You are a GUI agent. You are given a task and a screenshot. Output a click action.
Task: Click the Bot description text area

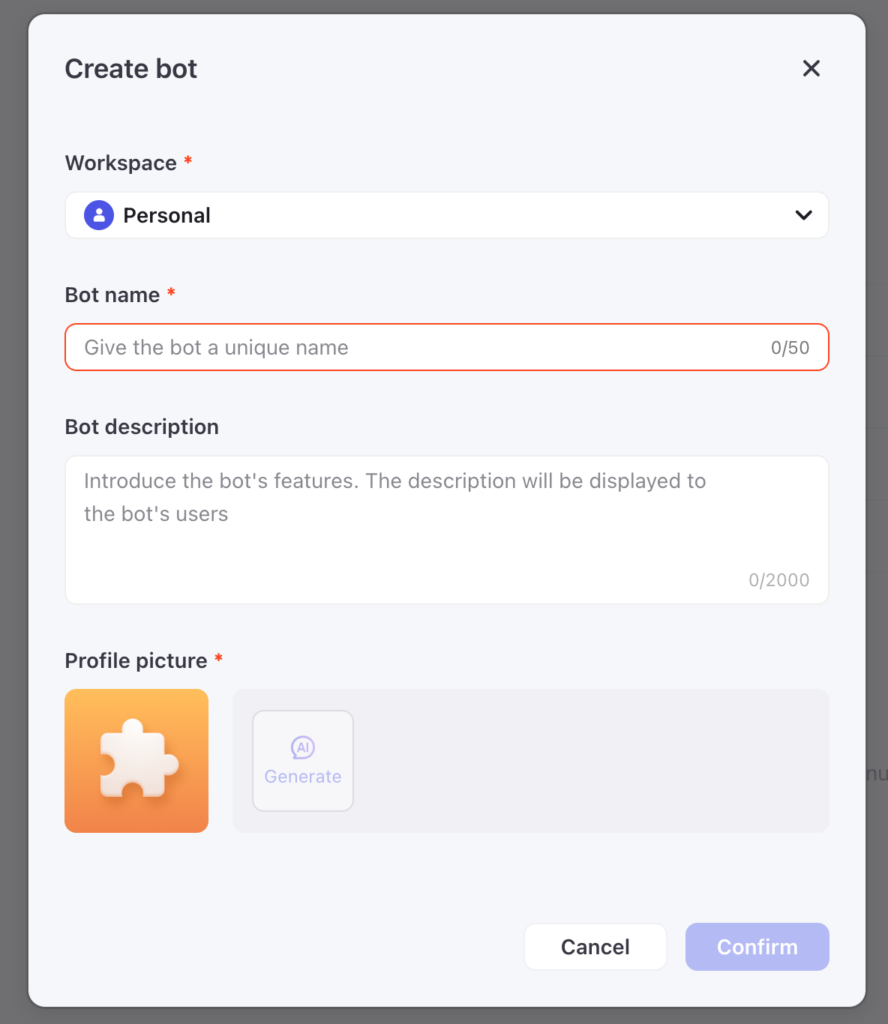(x=447, y=530)
